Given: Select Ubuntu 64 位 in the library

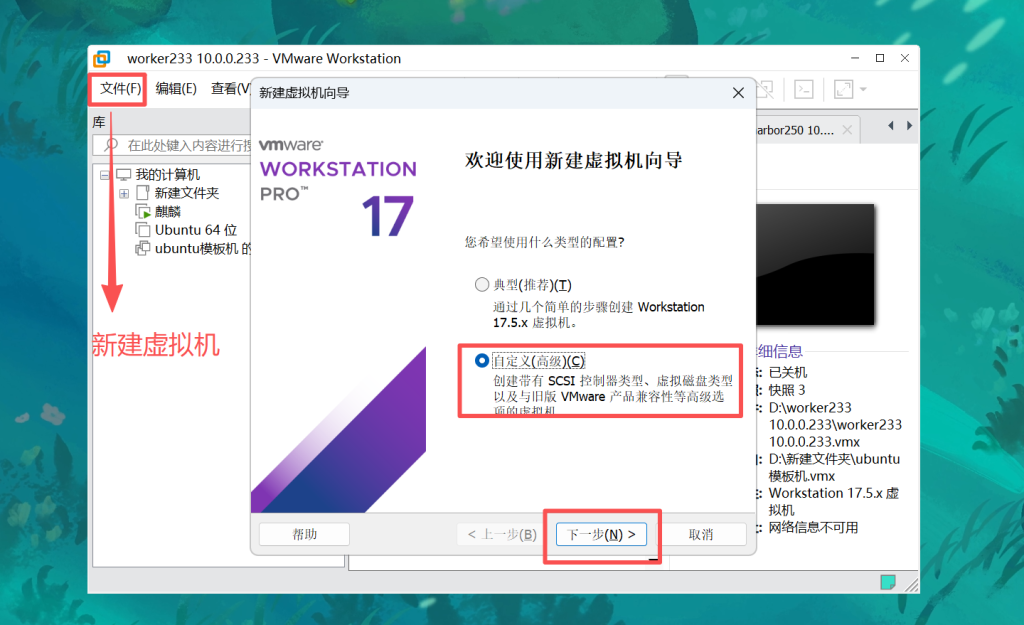Looking at the screenshot, I should [x=195, y=230].
